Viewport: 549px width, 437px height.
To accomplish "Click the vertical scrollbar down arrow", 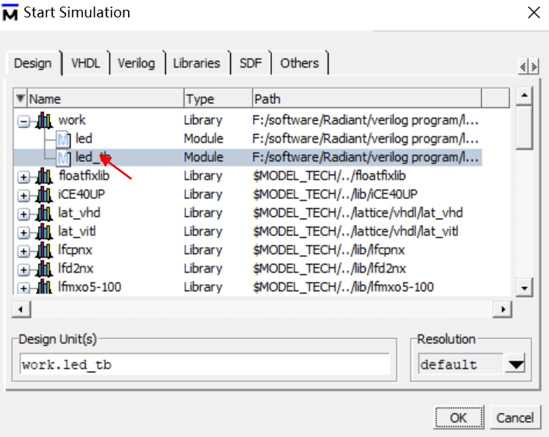I will [x=524, y=288].
